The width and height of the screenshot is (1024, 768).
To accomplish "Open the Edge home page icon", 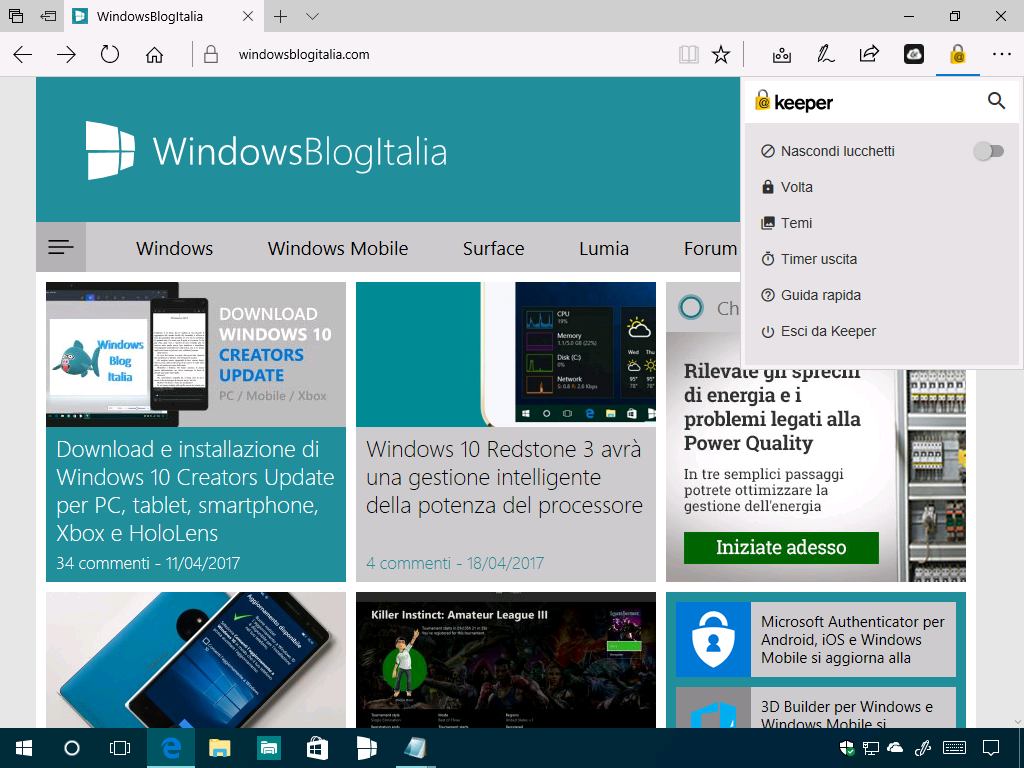I will (154, 55).
